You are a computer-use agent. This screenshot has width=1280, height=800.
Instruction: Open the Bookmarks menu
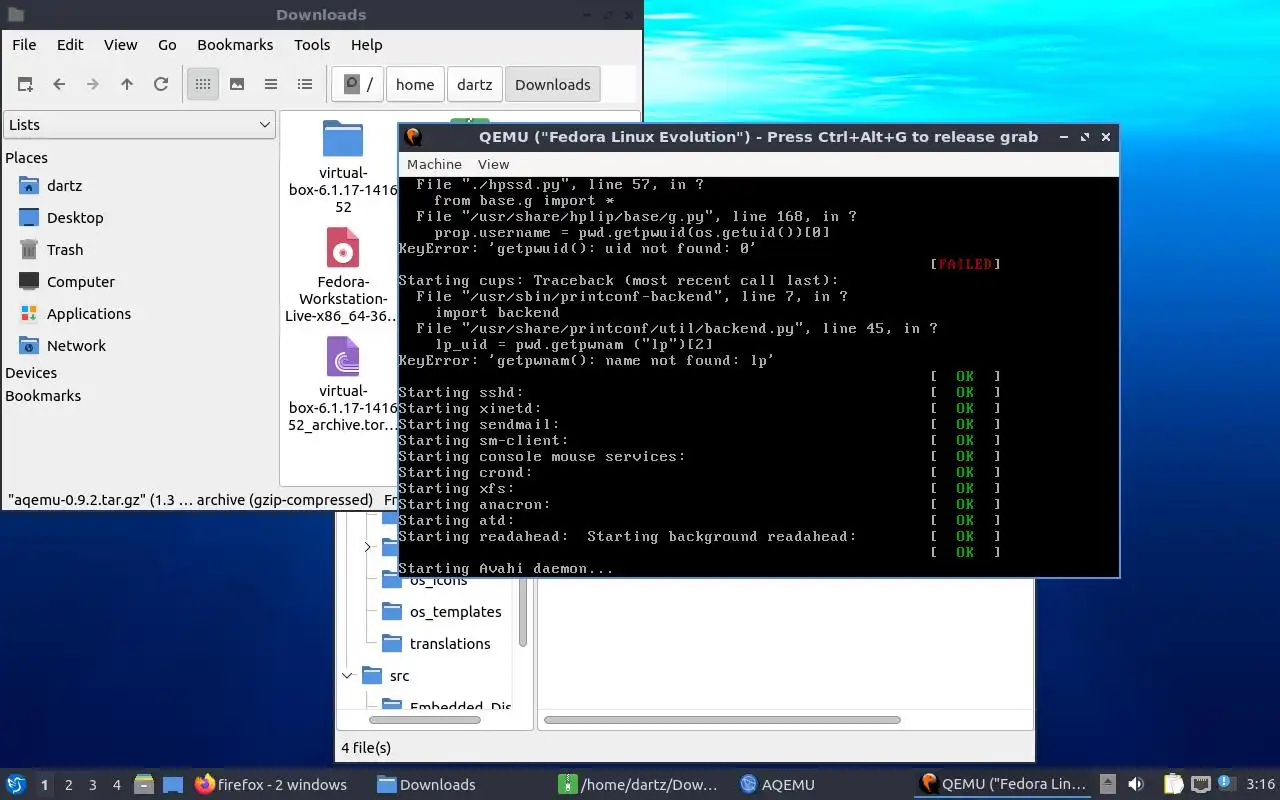click(x=235, y=45)
